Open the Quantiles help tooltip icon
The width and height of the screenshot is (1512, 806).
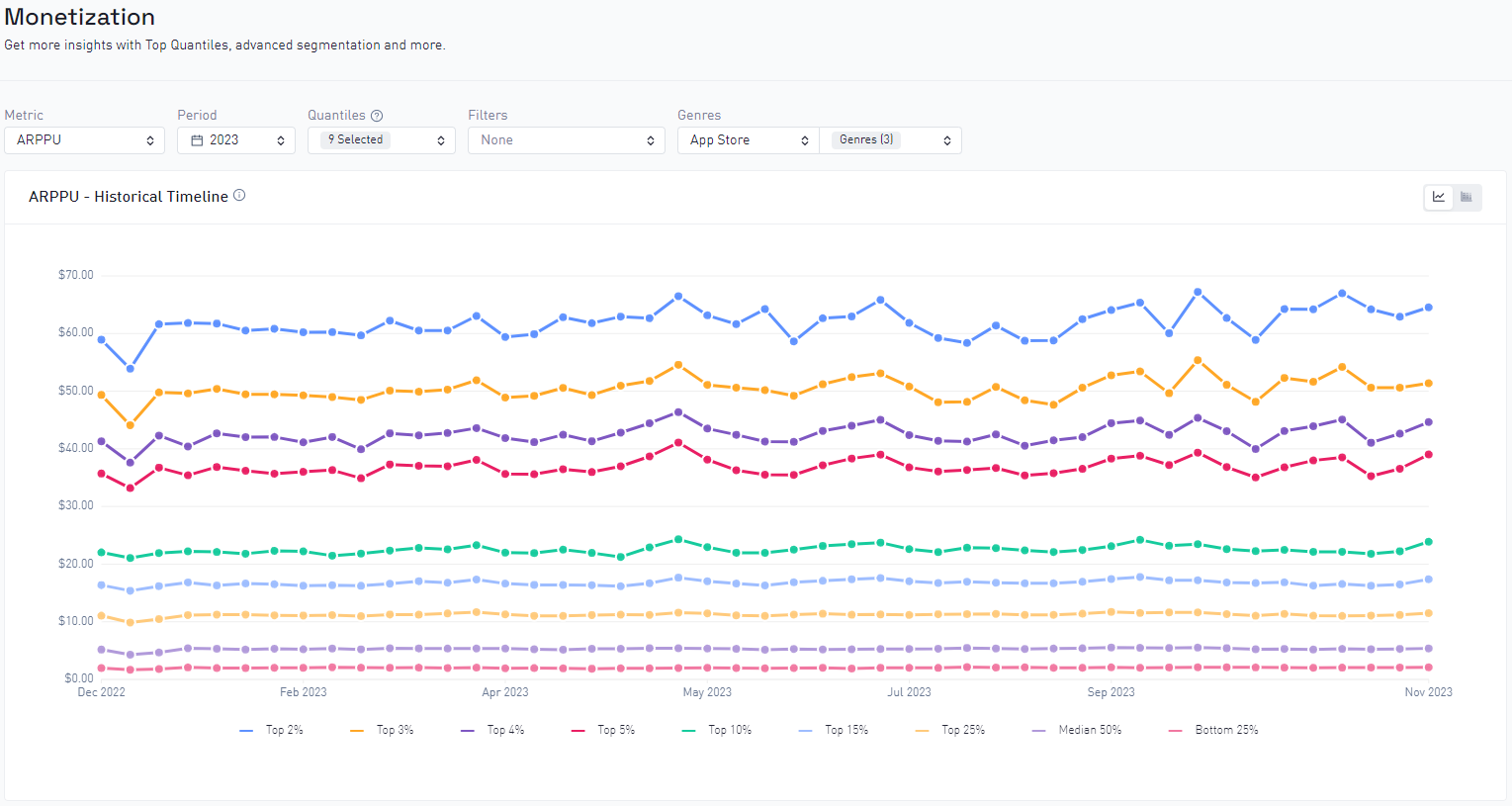pos(377,116)
